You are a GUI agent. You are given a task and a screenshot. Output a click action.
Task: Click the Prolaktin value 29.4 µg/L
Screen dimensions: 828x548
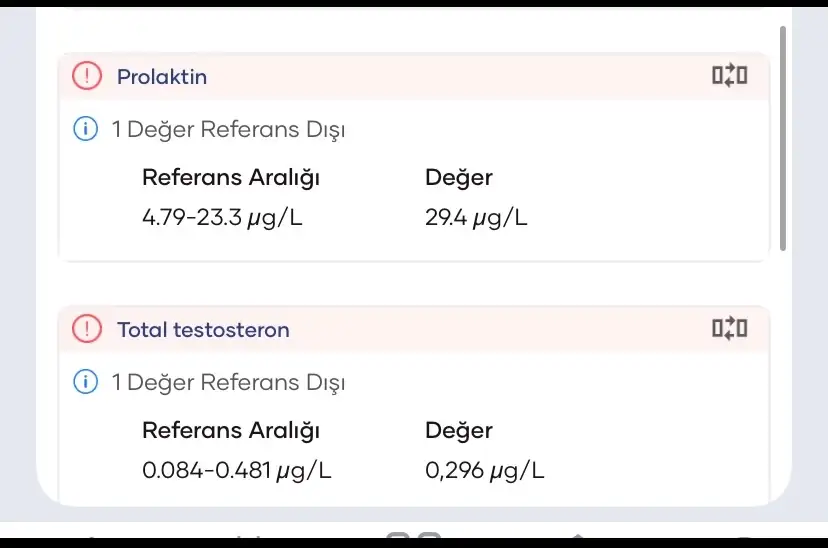click(x=476, y=217)
